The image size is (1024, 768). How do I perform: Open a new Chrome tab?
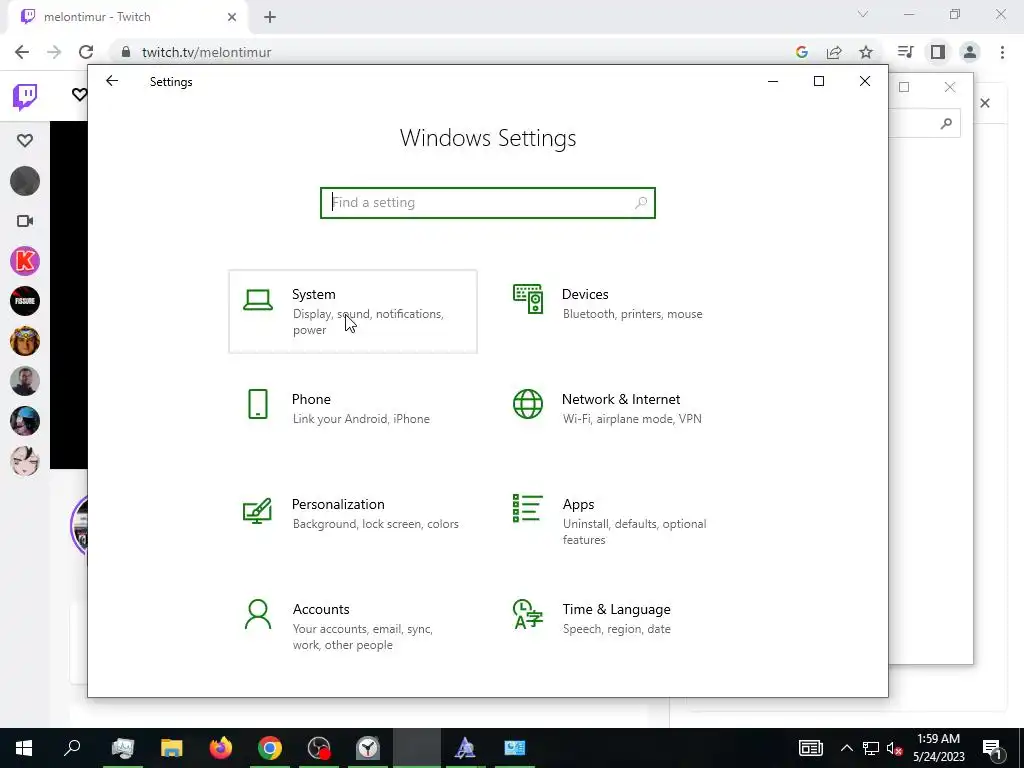(270, 17)
